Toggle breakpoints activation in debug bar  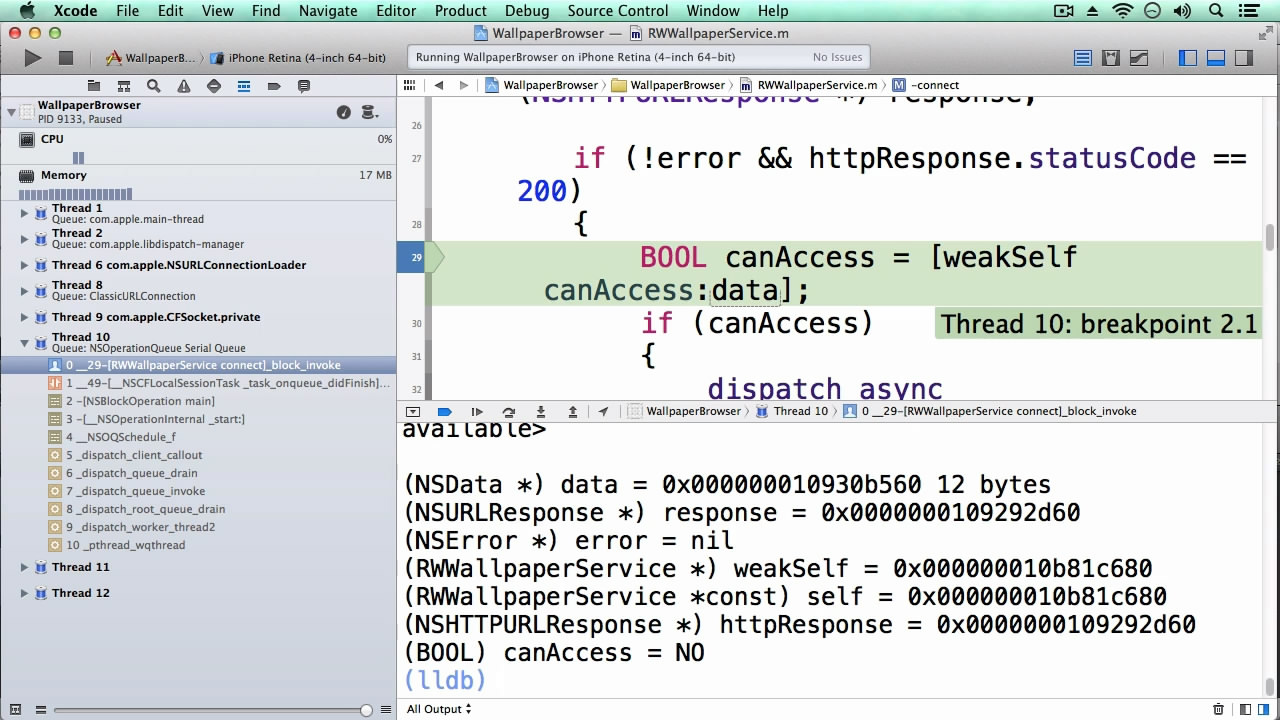click(x=445, y=411)
